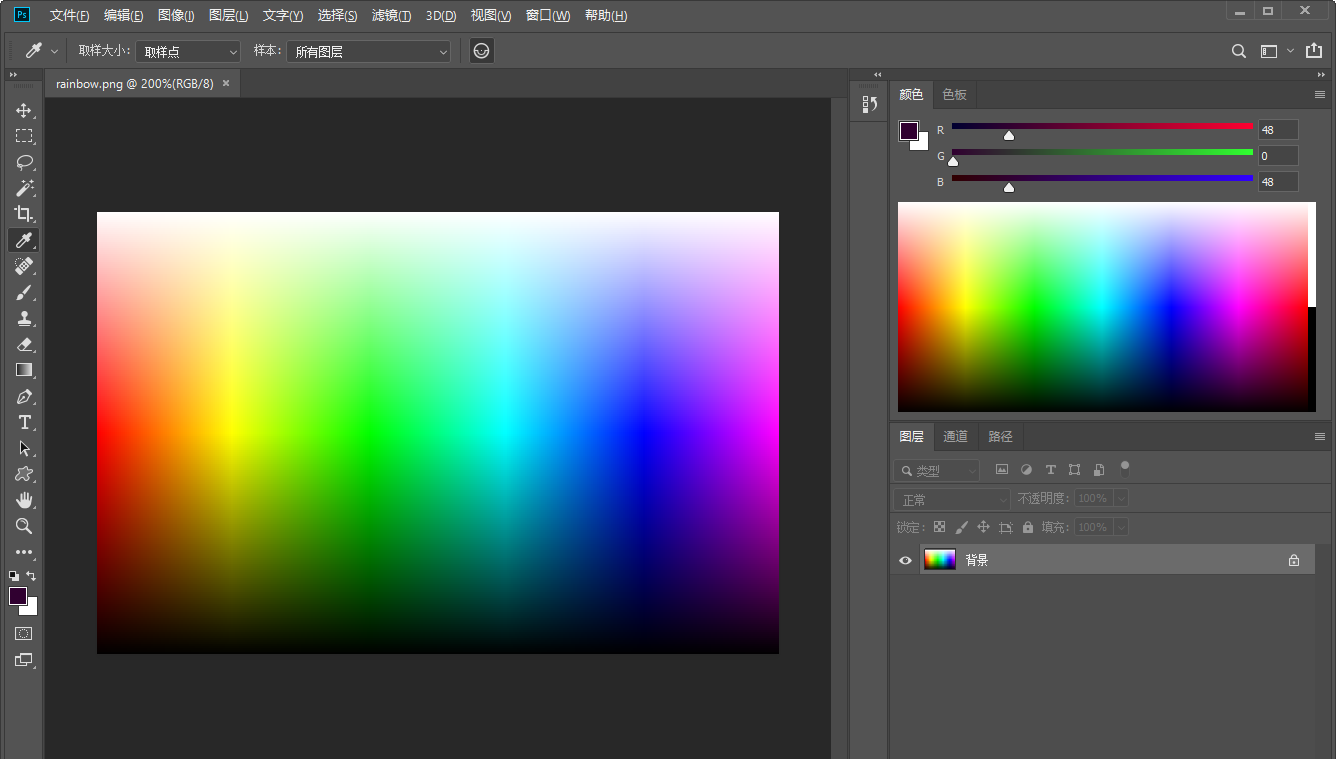Screen dimensions: 1336x759
Task: Switch to the 通道 tab
Action: pos(956,437)
